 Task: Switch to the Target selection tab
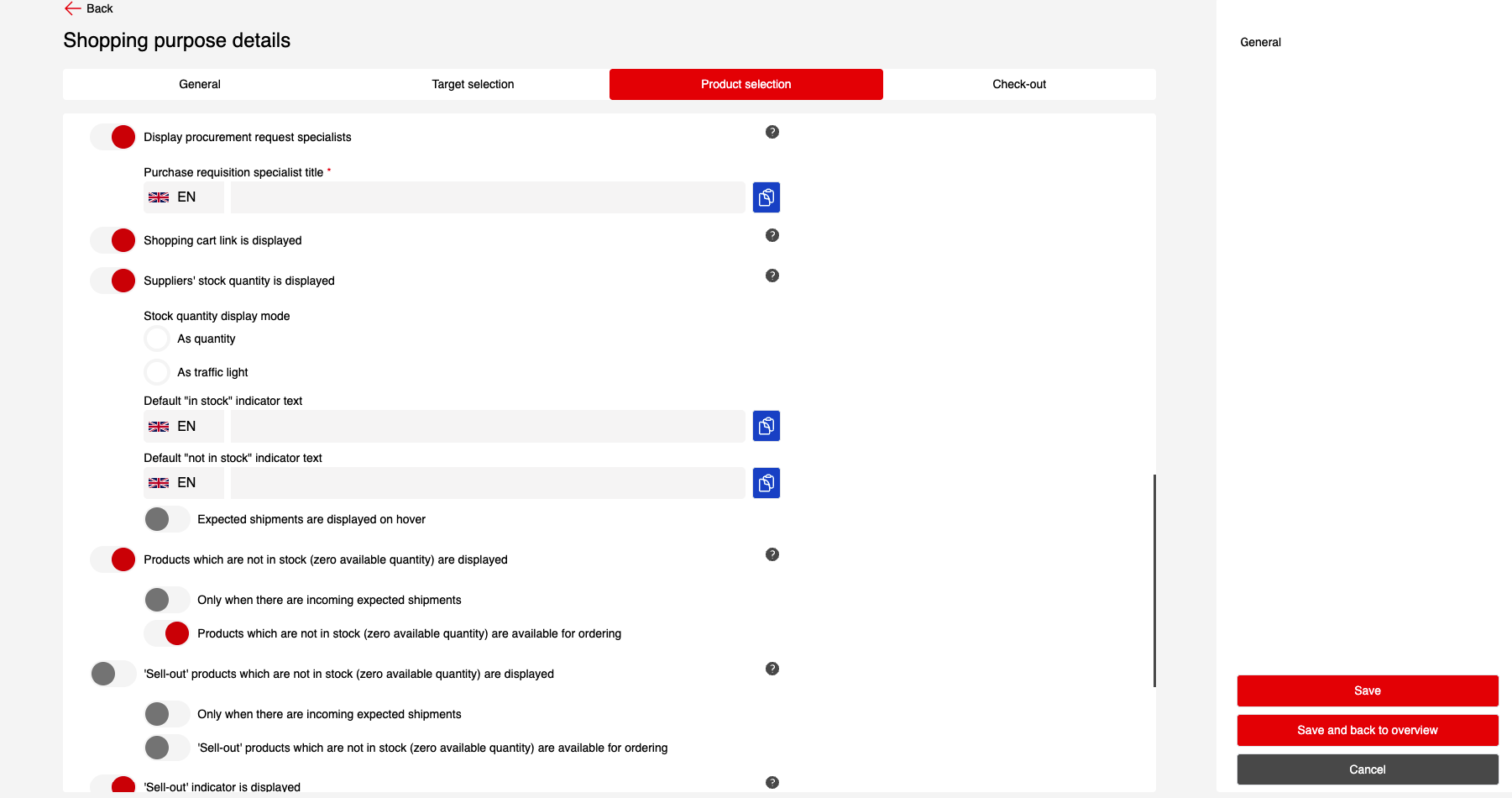click(x=473, y=84)
